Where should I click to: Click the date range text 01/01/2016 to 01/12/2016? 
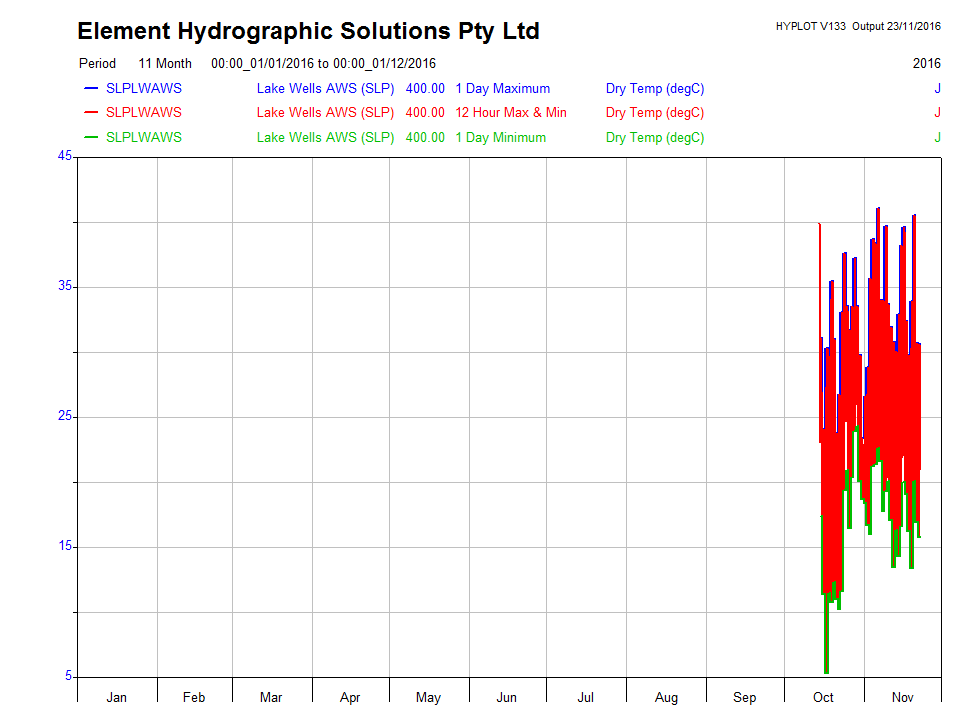pos(323,63)
